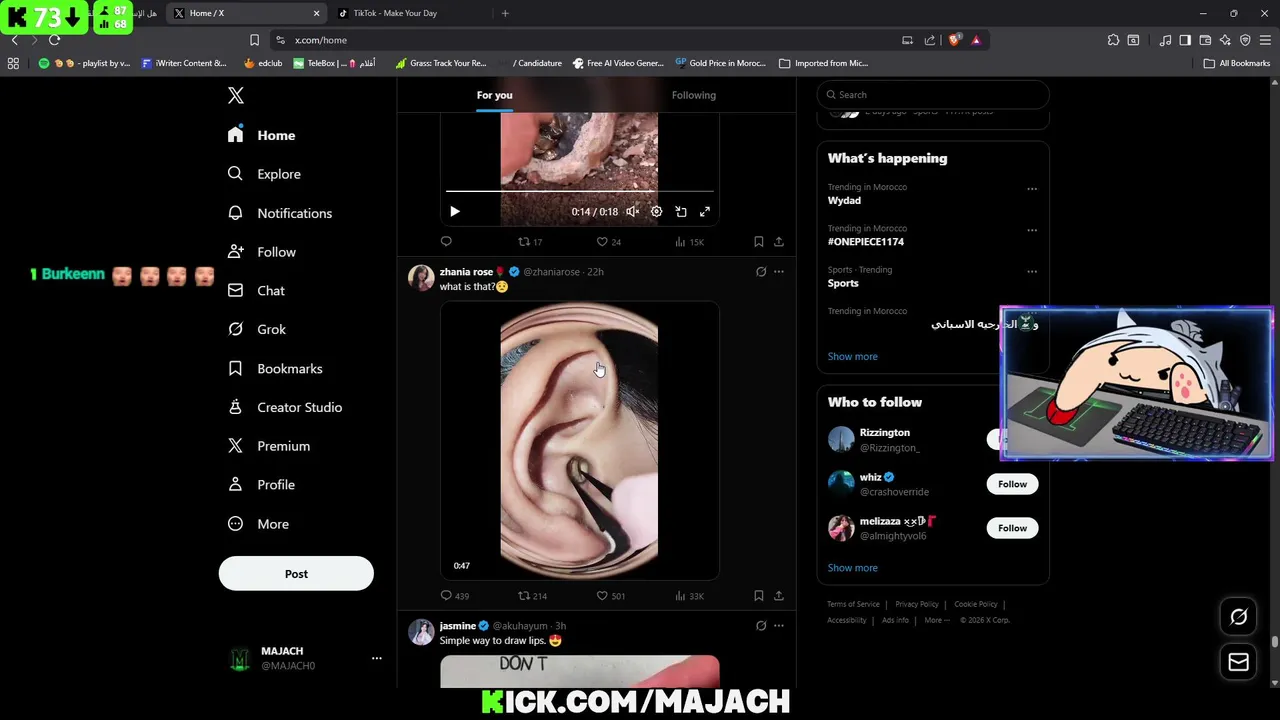Switch to the Following tab
The image size is (1280, 720).
click(693, 95)
